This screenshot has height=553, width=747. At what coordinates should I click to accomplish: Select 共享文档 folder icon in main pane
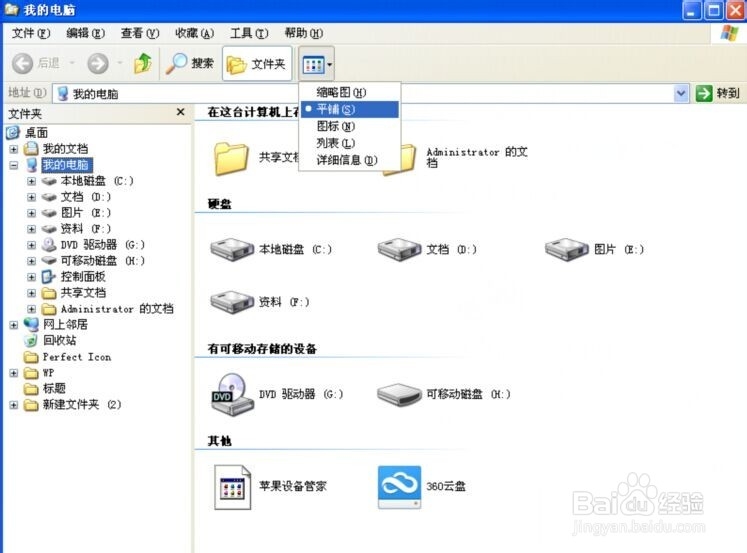tap(232, 158)
